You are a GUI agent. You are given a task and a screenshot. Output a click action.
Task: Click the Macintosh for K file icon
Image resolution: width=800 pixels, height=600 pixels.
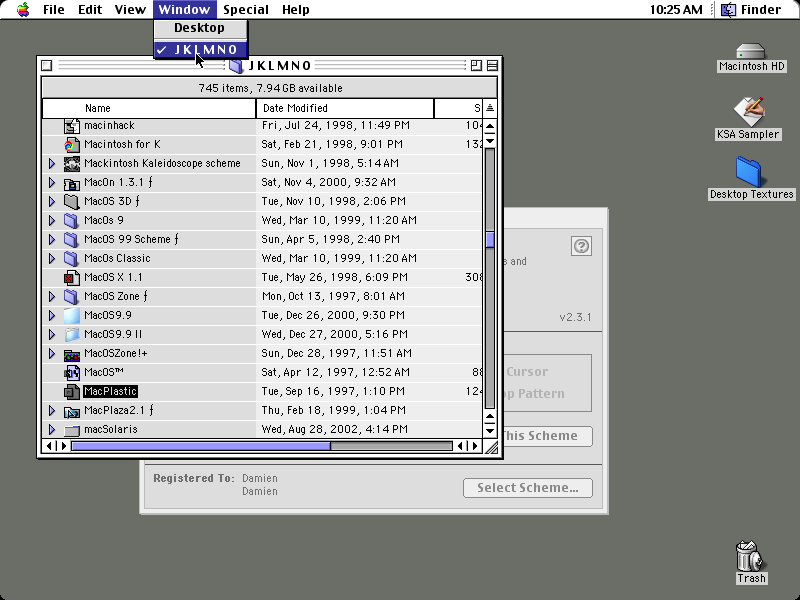pos(72,144)
